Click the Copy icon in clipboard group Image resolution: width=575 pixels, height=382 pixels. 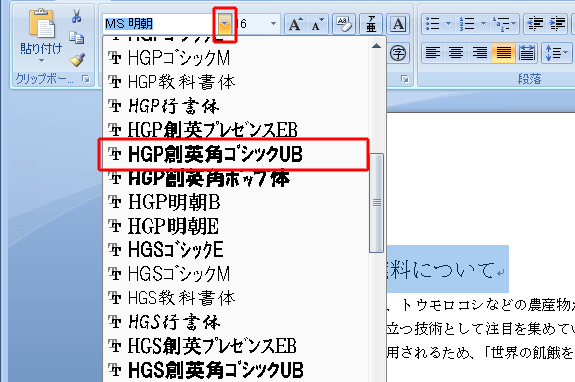pyautogui.click(x=77, y=38)
